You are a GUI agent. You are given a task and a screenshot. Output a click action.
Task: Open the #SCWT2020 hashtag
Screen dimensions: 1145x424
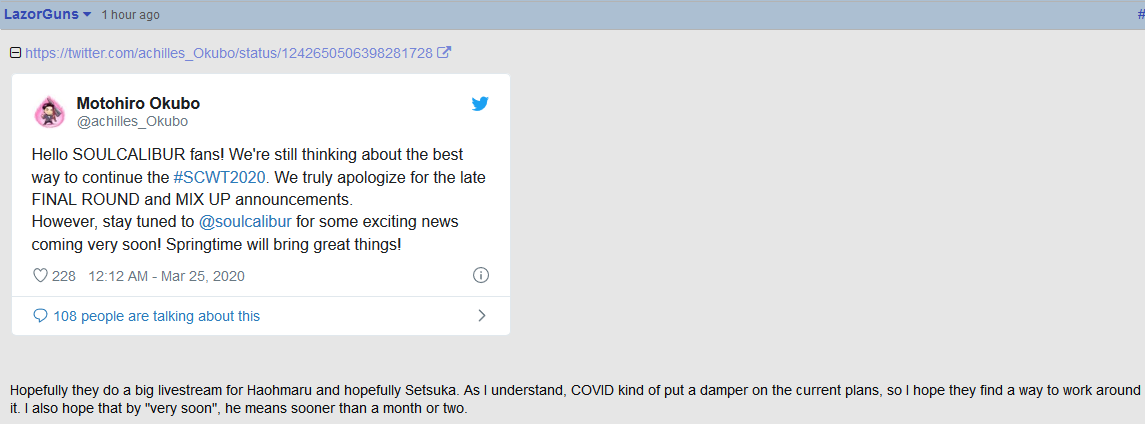point(219,178)
